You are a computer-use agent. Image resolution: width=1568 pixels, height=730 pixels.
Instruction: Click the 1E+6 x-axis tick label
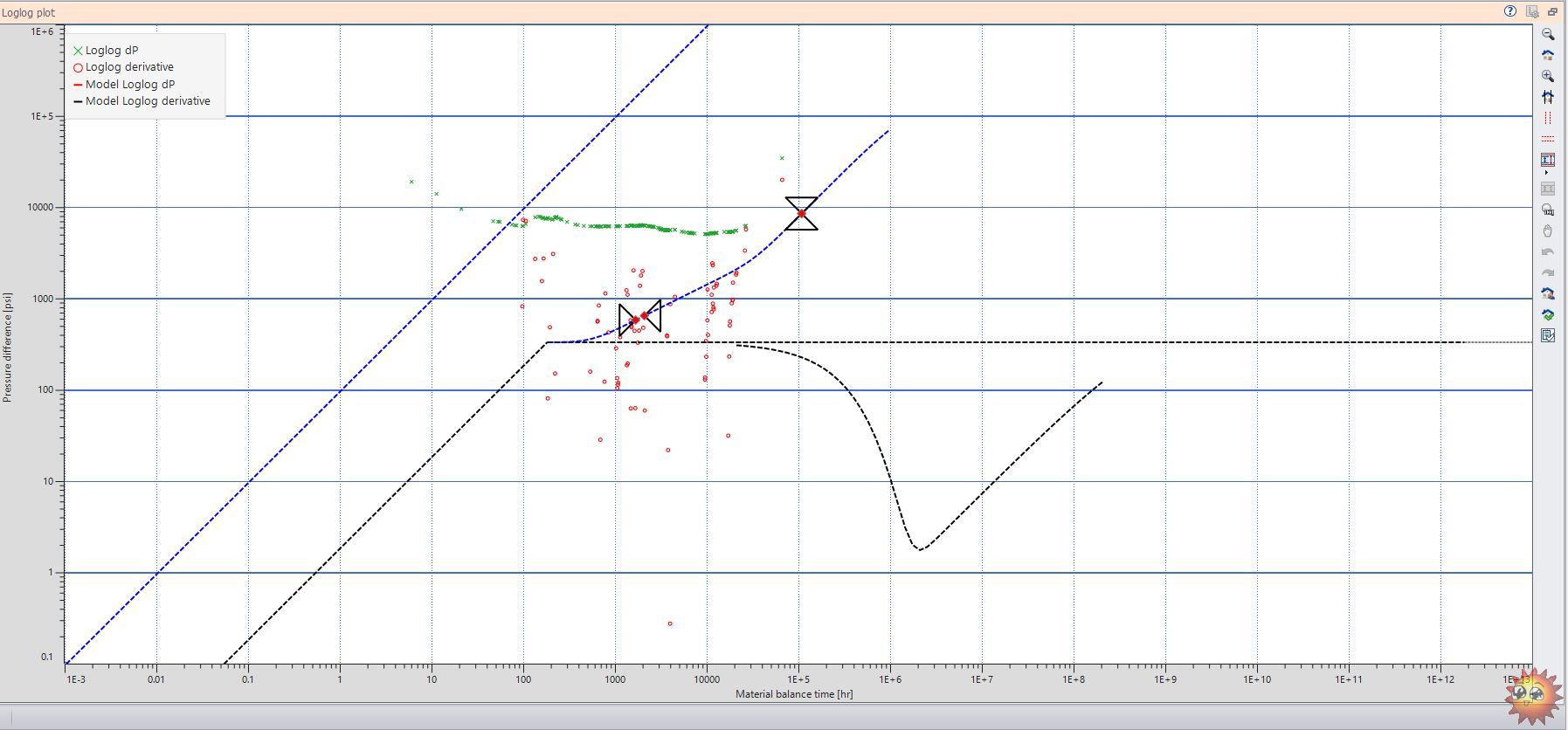click(x=890, y=679)
